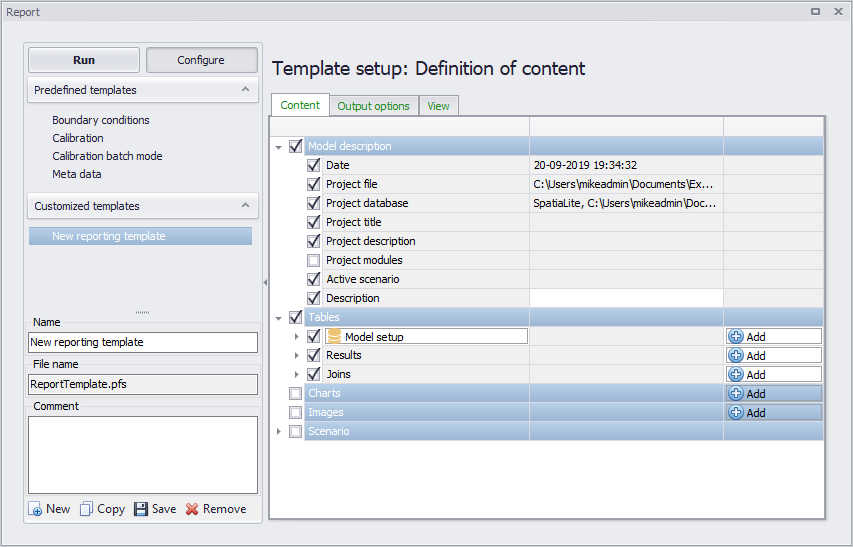Select the Calibration batch mode template
This screenshot has height=547, width=853.
click(107, 156)
